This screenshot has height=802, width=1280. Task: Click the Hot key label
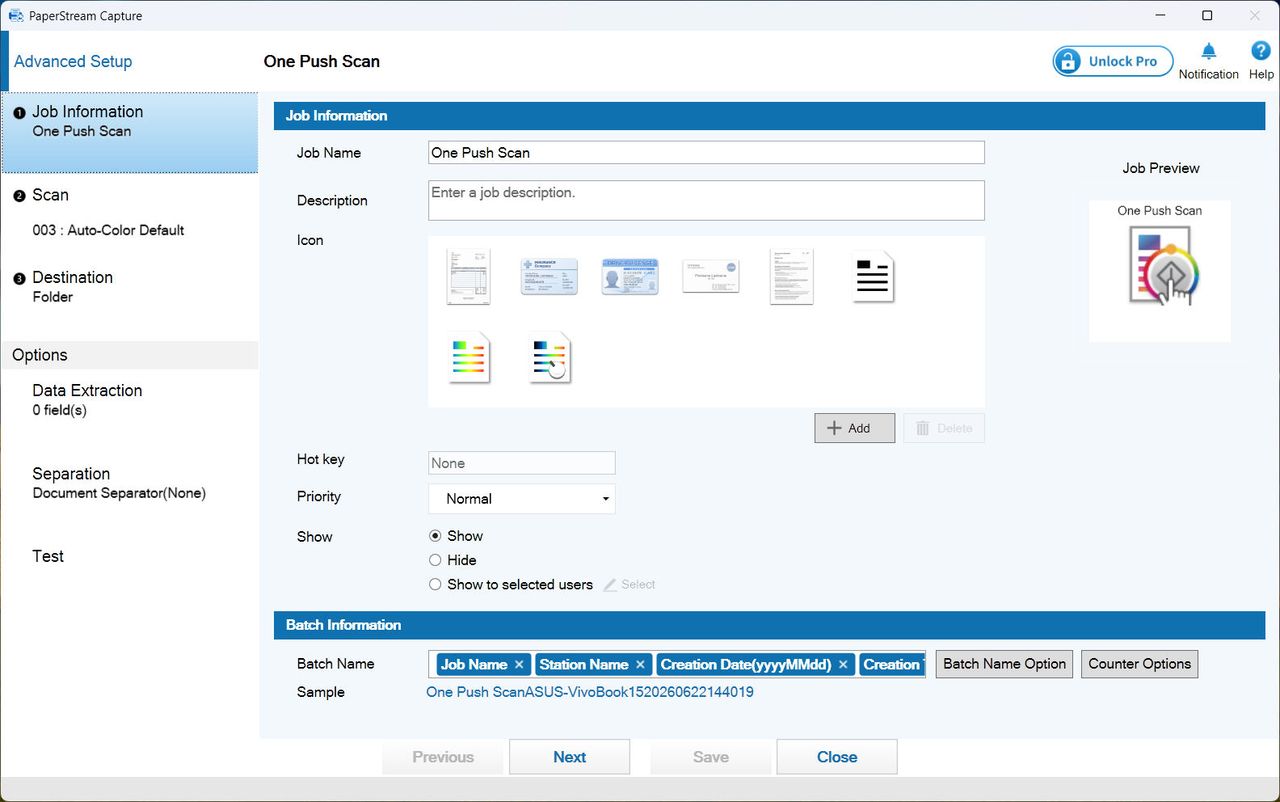(x=321, y=459)
